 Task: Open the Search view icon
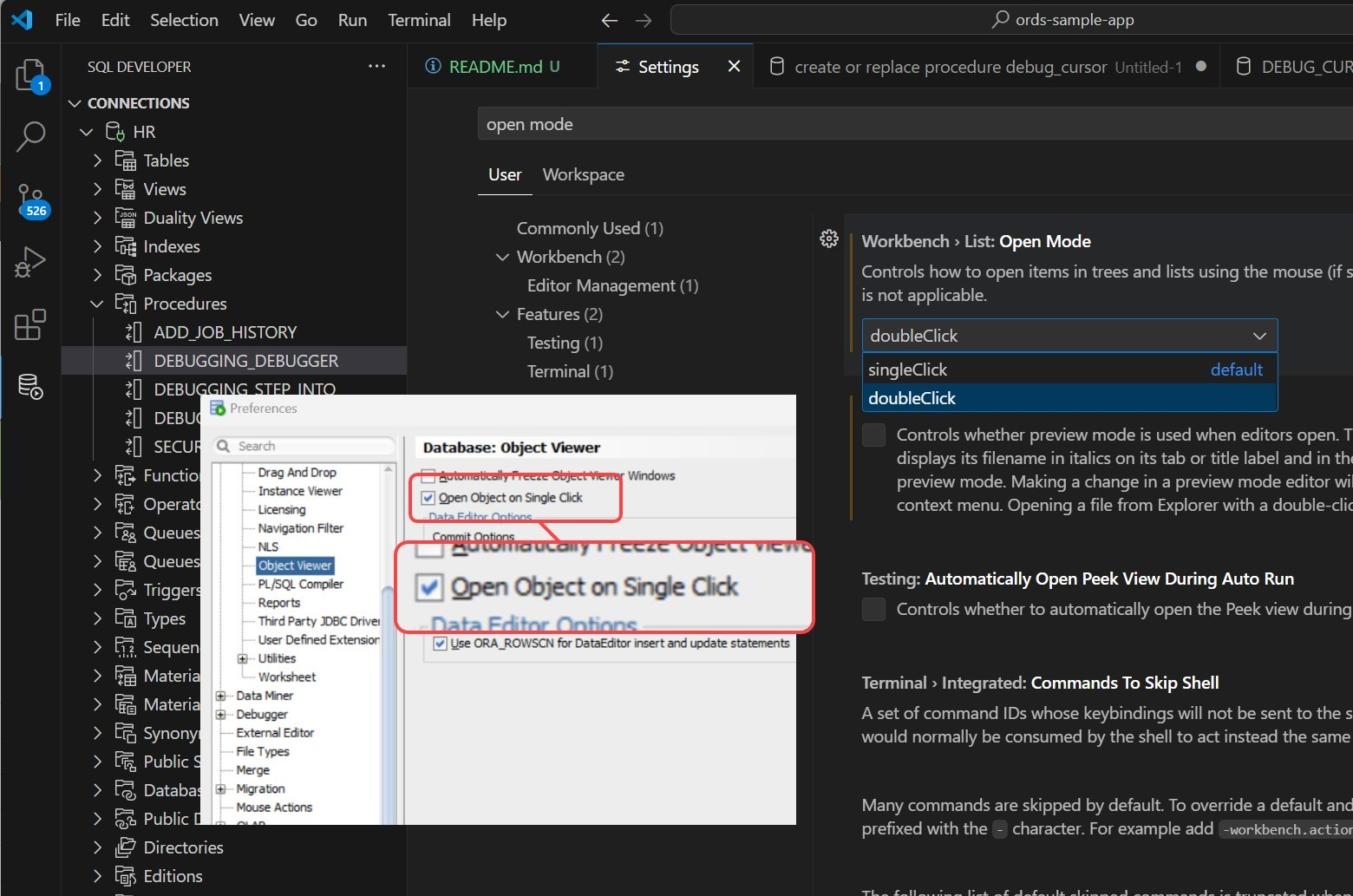pyautogui.click(x=31, y=136)
